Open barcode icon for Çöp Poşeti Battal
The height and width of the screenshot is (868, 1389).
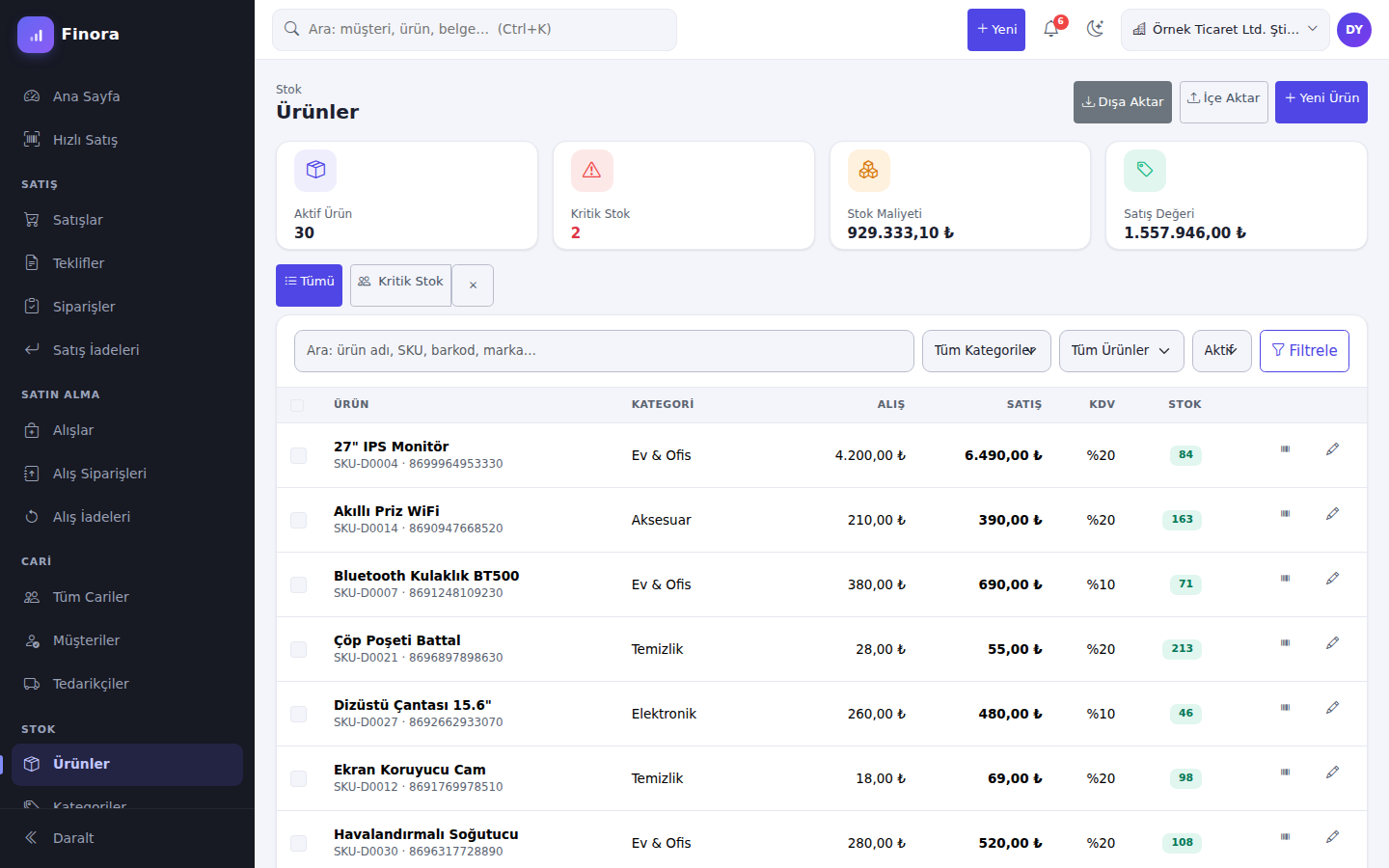point(1285,643)
